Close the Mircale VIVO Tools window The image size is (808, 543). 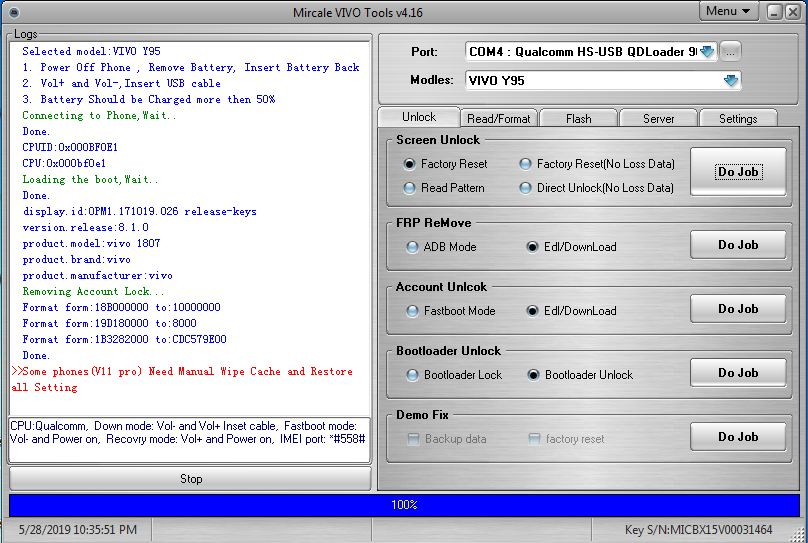pyautogui.click(x=793, y=11)
